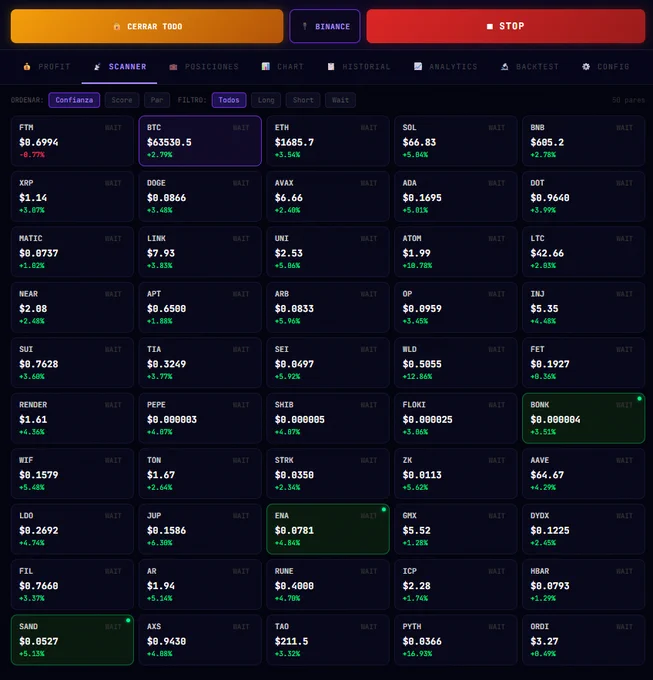The width and height of the screenshot is (653, 680).
Task: Click the green dot on SAND card
Action: coord(128,621)
